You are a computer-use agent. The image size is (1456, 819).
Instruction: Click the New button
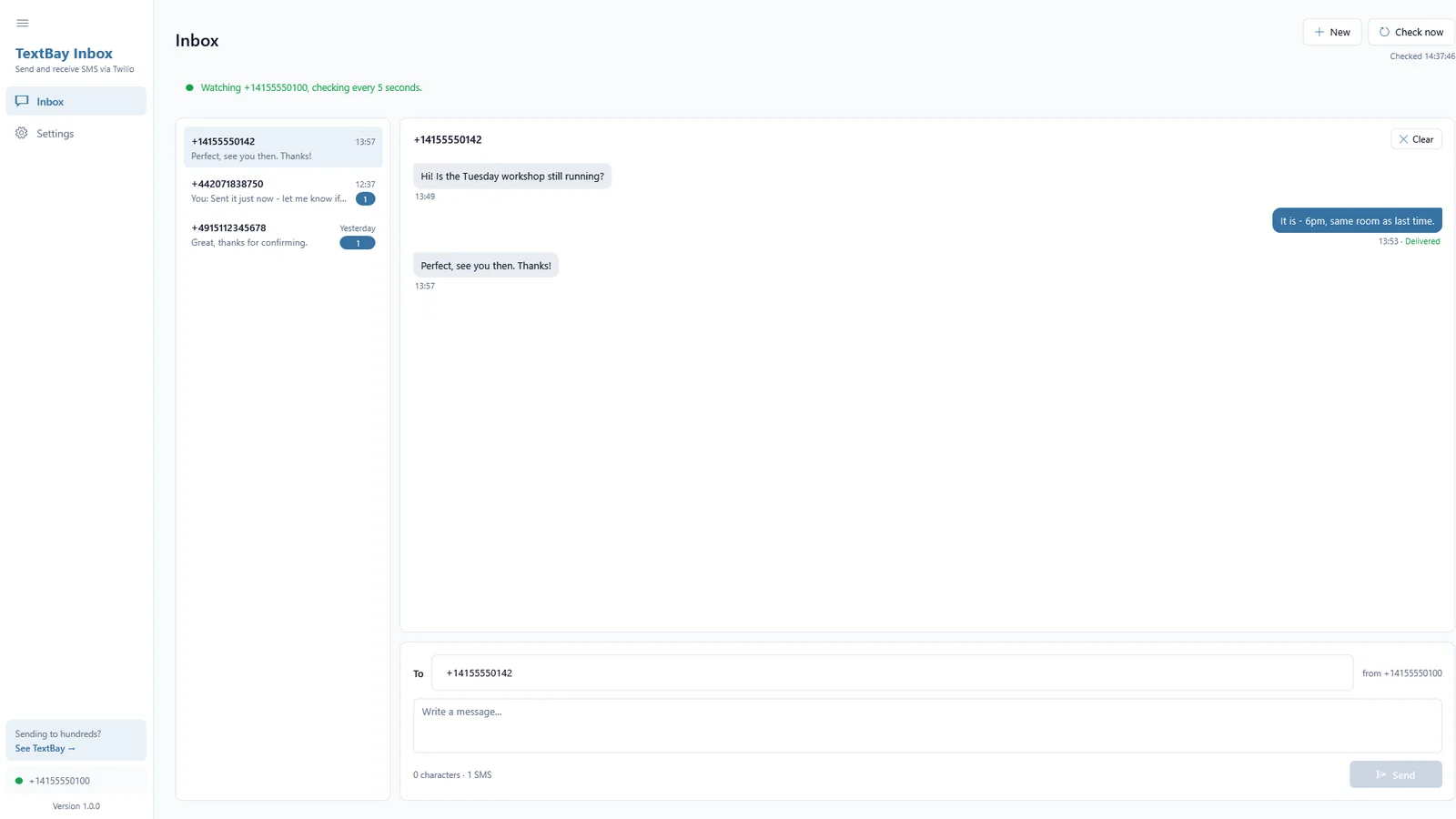(1331, 32)
